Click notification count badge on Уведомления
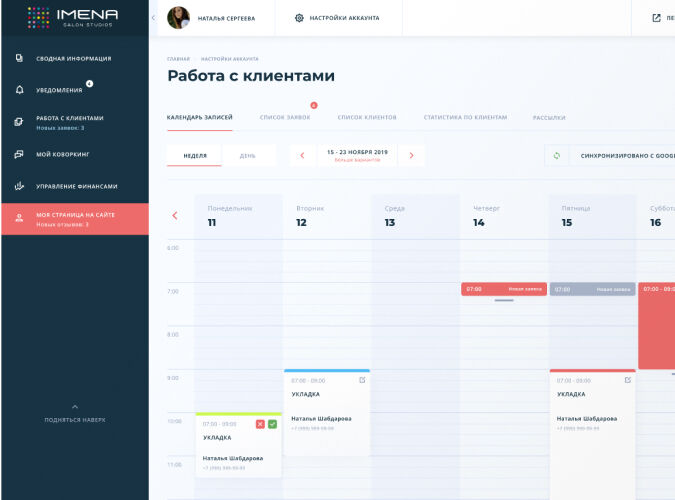675x500 pixels. click(x=90, y=84)
